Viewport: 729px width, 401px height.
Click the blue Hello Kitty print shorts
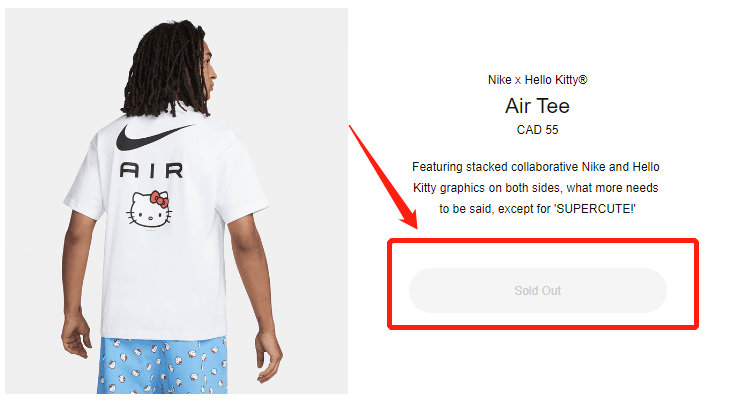(163, 367)
